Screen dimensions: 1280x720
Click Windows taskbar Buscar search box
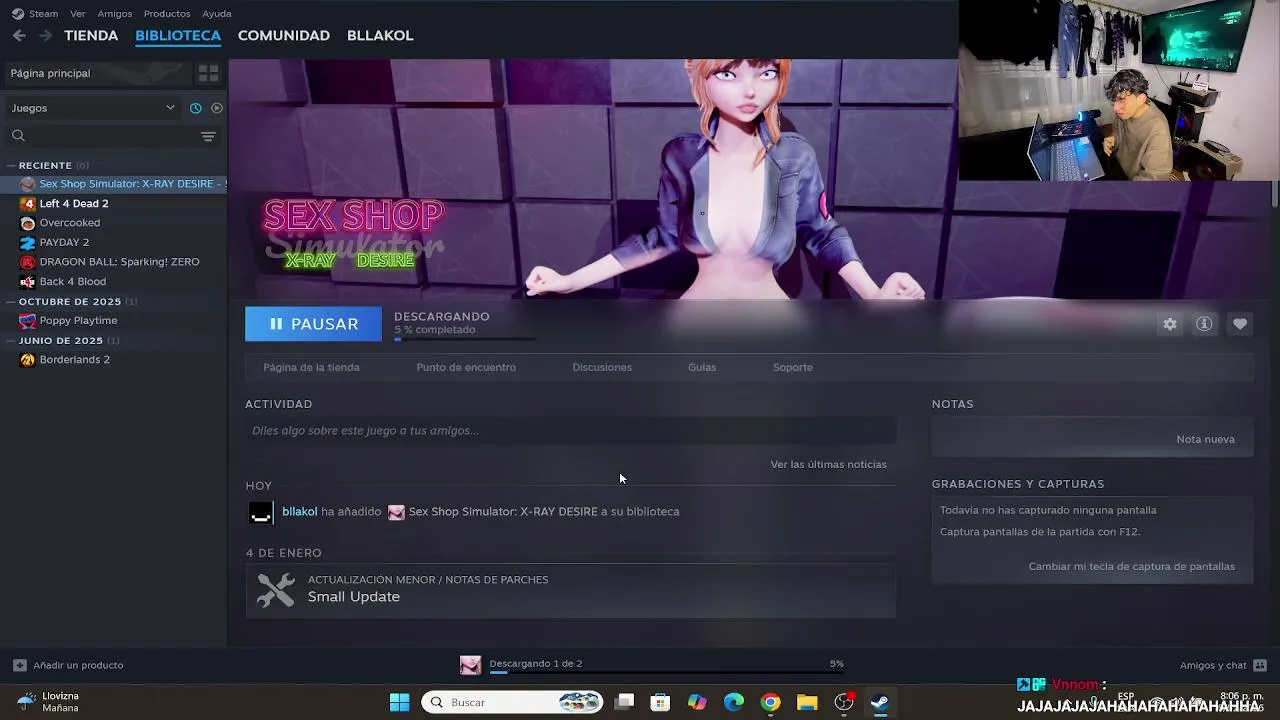[513, 702]
